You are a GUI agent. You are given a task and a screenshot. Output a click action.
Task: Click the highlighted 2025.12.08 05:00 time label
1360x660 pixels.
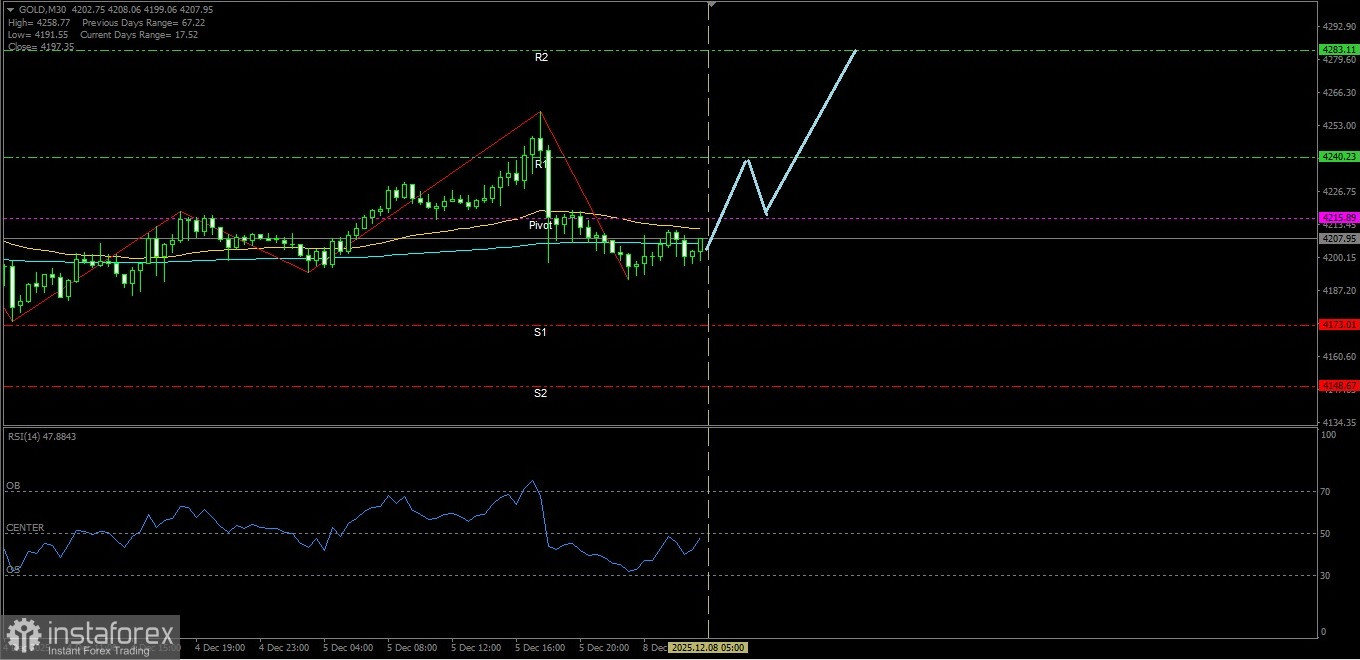point(706,648)
